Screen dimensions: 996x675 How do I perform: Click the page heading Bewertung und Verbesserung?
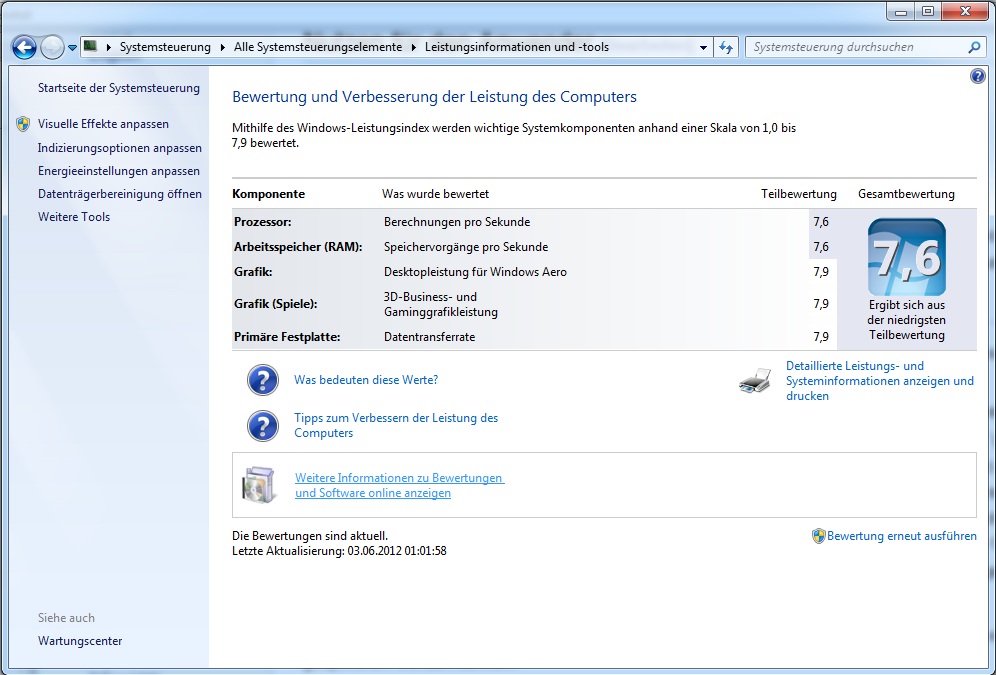434,97
